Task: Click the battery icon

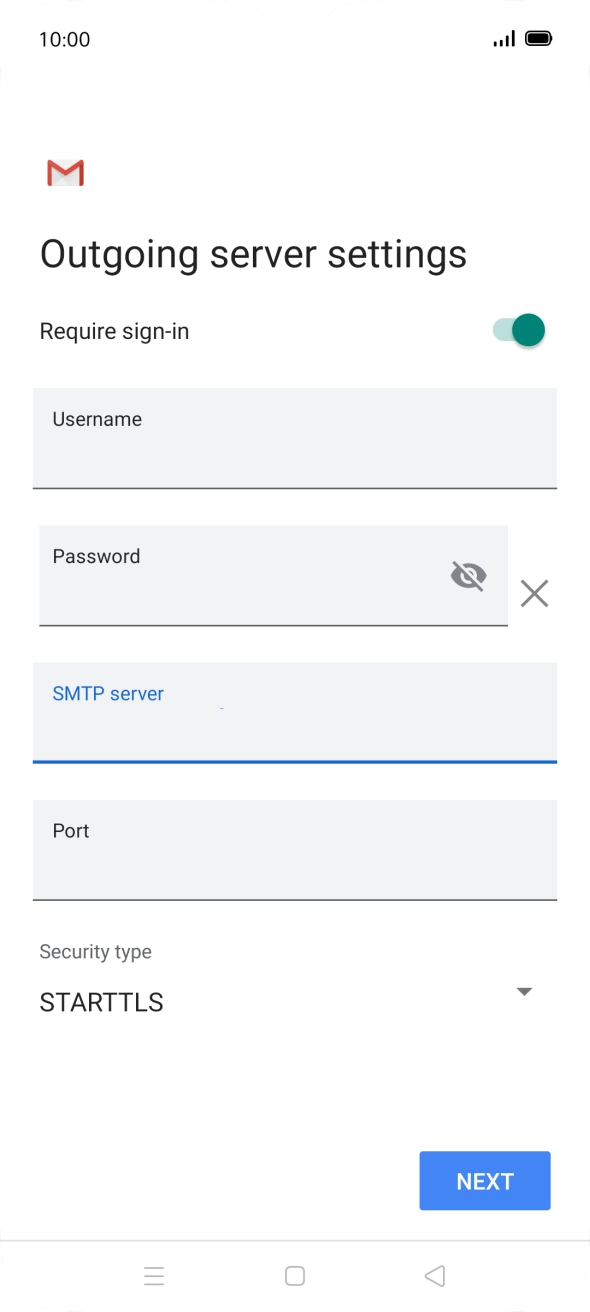Action: 538,38
